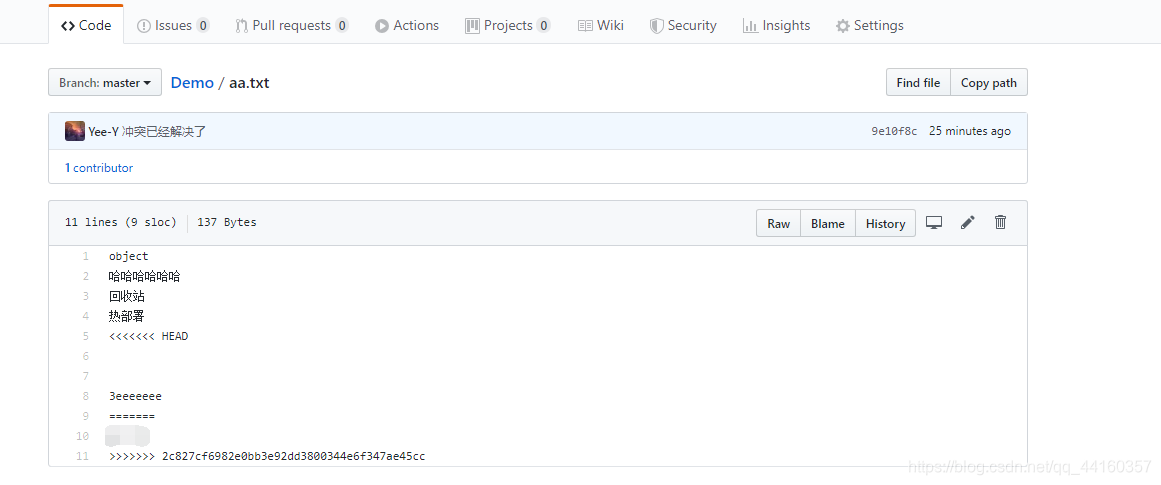The image size is (1161, 485).
Task: Click the '11 lines (9 sloc)' text
Action: pos(121,222)
